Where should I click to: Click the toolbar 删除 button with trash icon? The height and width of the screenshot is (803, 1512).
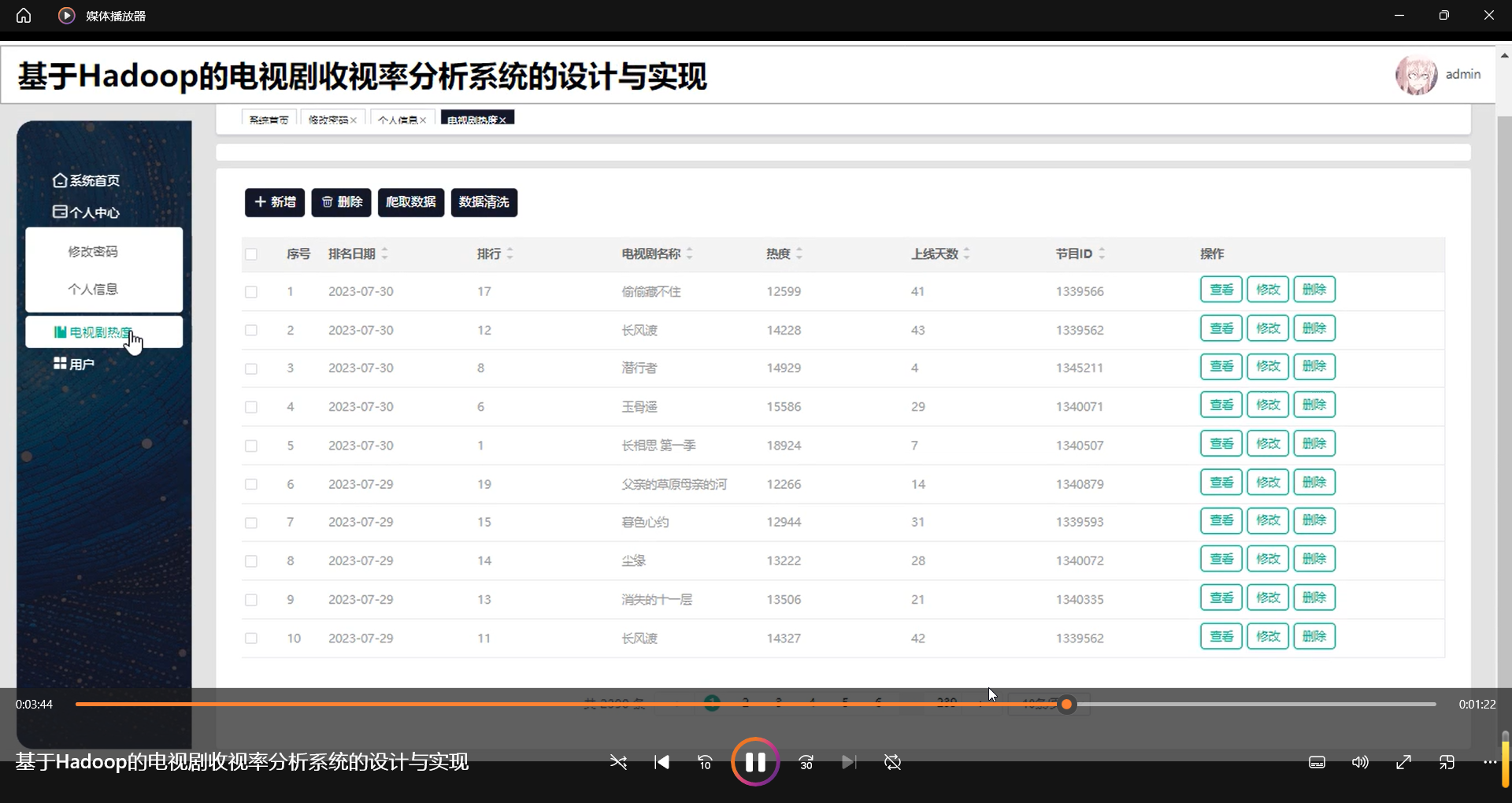point(342,202)
